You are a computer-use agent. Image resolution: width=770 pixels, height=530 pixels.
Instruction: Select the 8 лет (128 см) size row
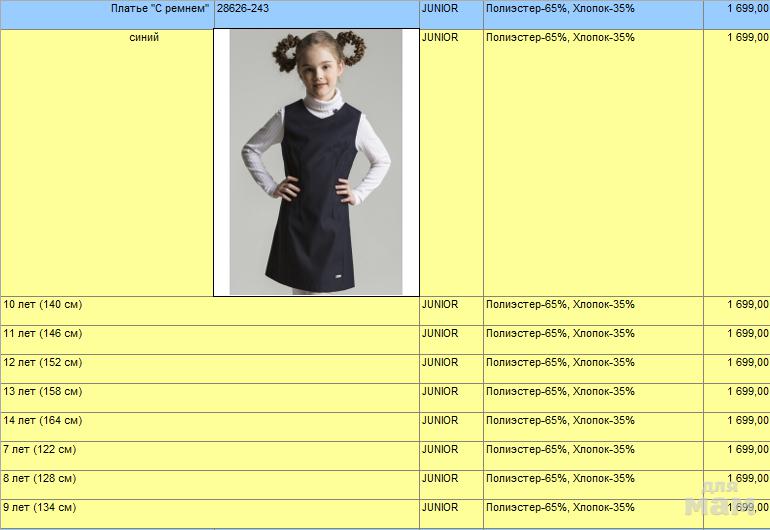[40, 479]
